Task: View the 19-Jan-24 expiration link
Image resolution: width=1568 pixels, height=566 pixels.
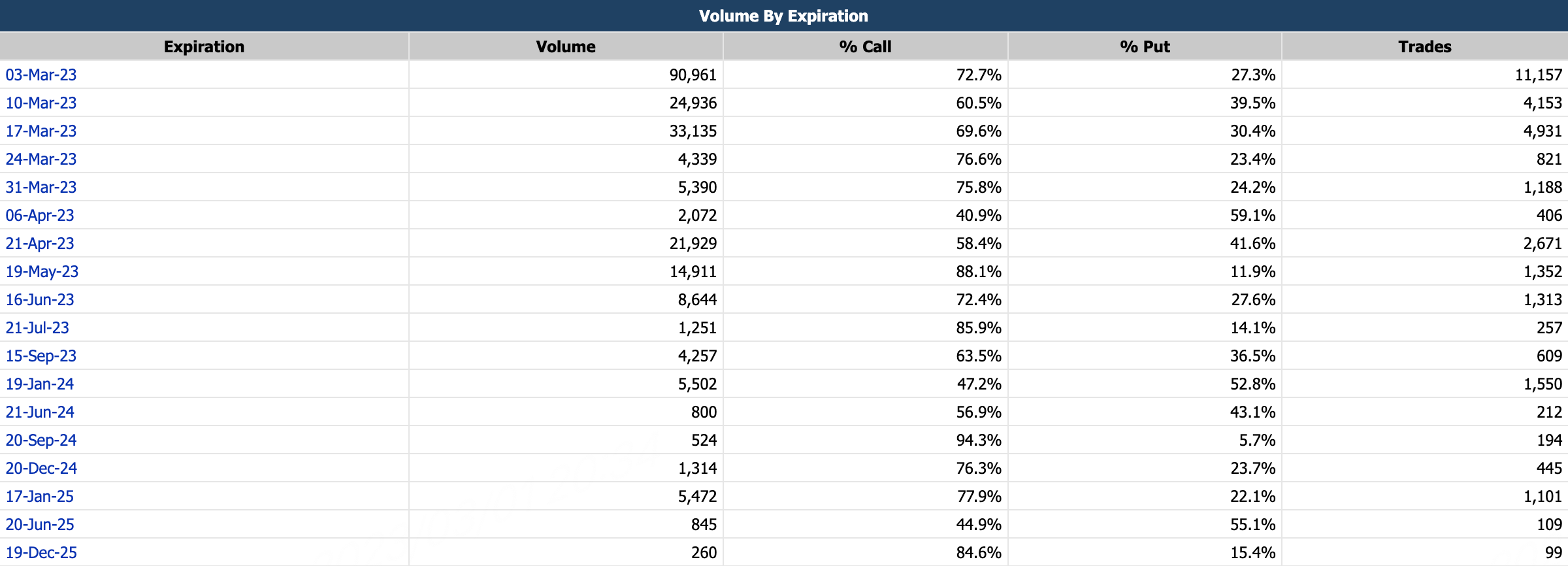Action: tap(40, 384)
